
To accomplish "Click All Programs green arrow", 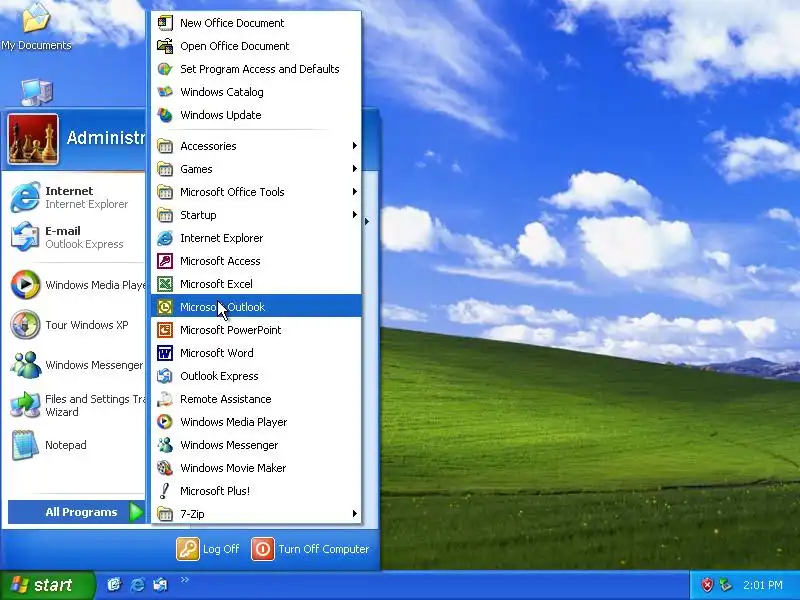I will (136, 512).
